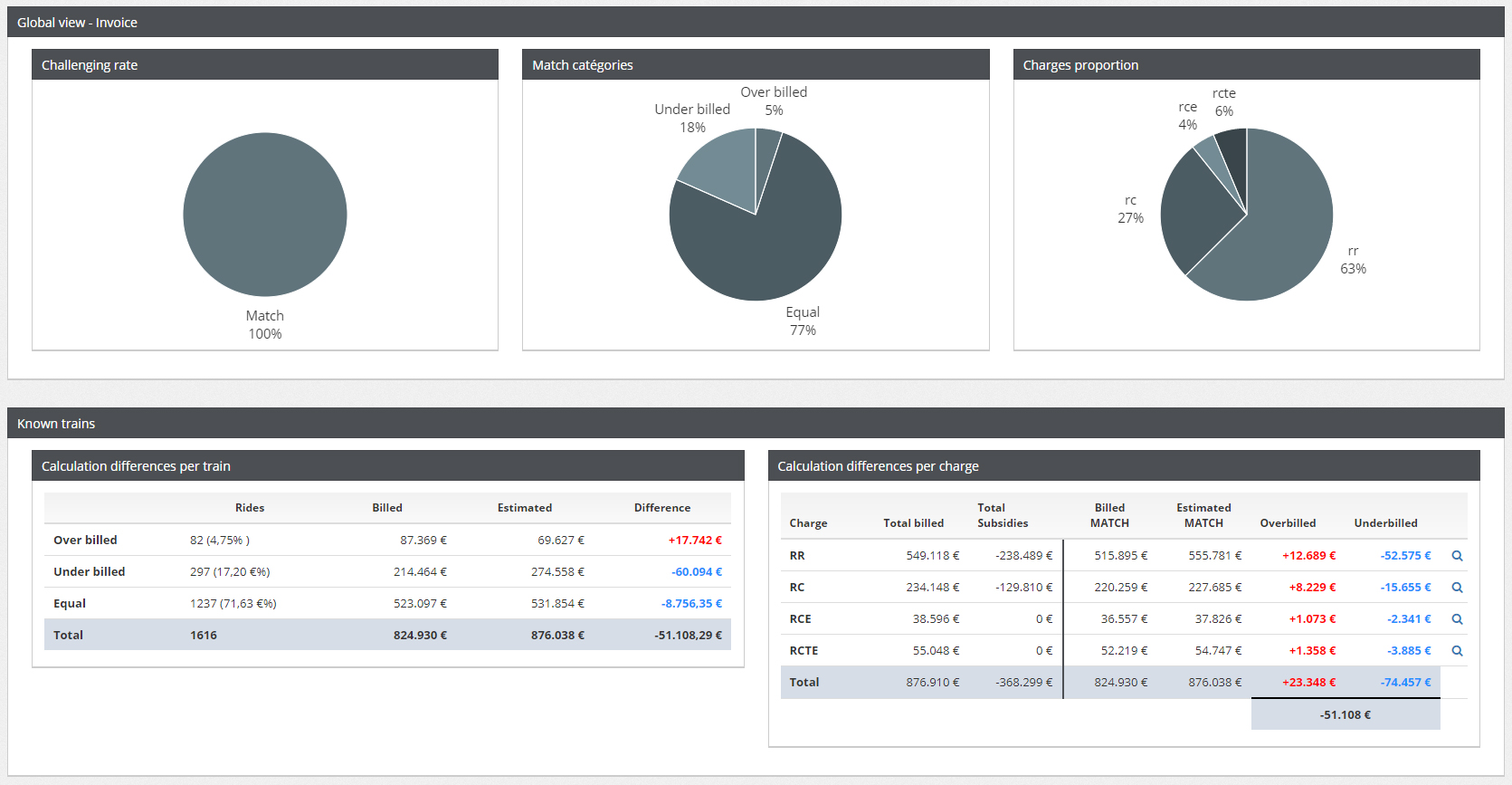The height and width of the screenshot is (785, 1512).
Task: Inspect the RCE charge using its search icon
Action: point(1457,619)
